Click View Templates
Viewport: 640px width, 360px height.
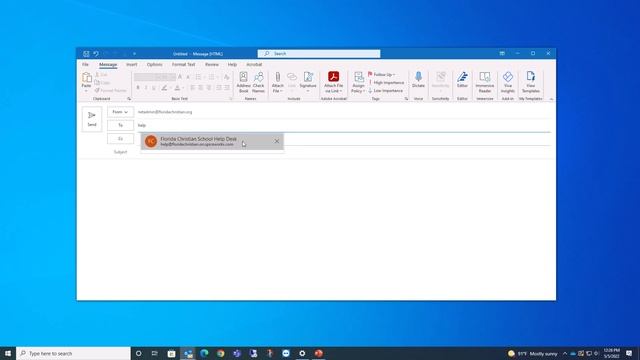coord(531,82)
